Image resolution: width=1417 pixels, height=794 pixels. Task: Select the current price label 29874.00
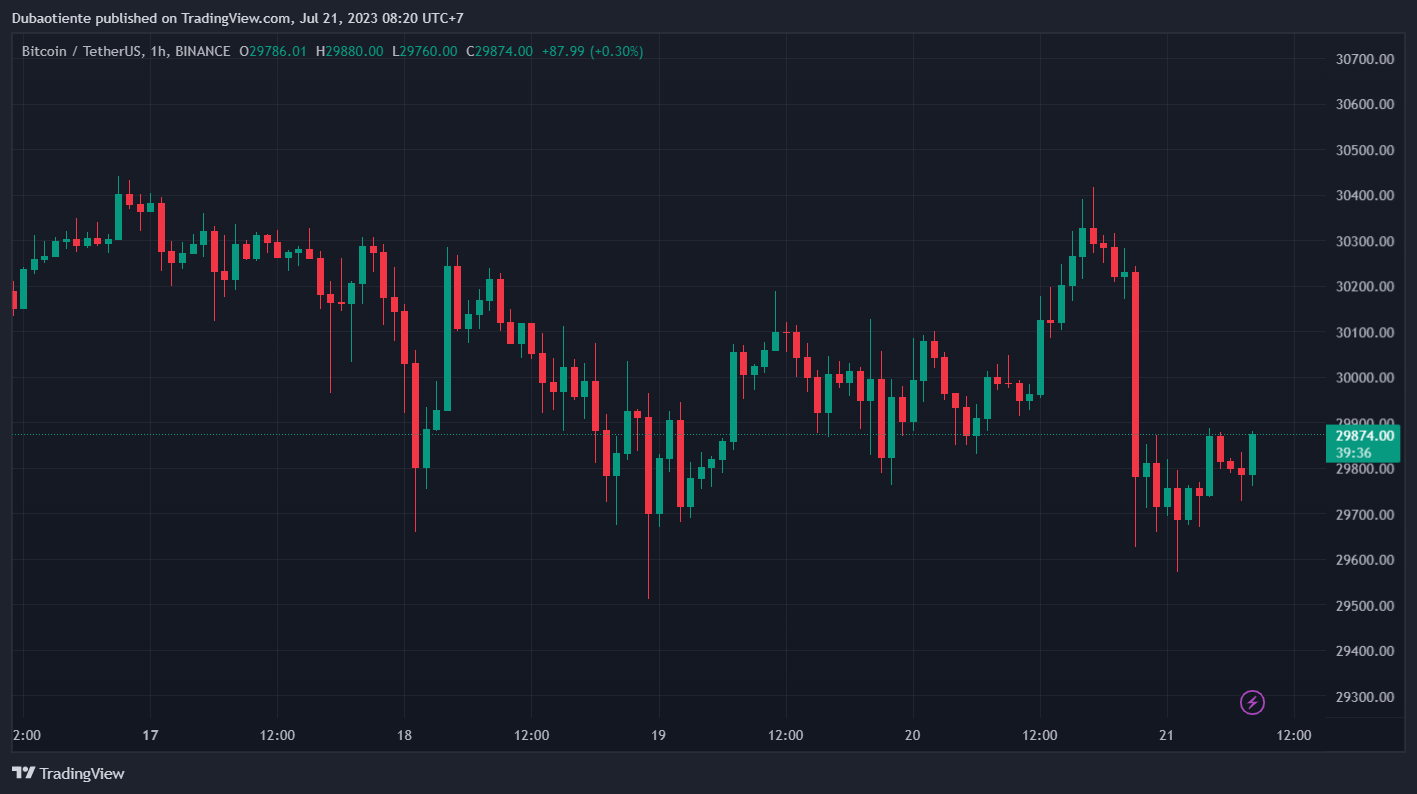[1365, 436]
